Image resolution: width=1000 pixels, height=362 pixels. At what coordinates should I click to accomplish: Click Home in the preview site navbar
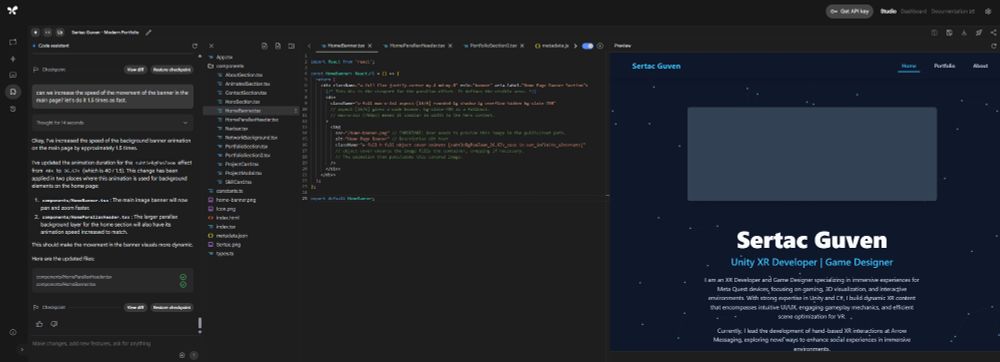909,66
